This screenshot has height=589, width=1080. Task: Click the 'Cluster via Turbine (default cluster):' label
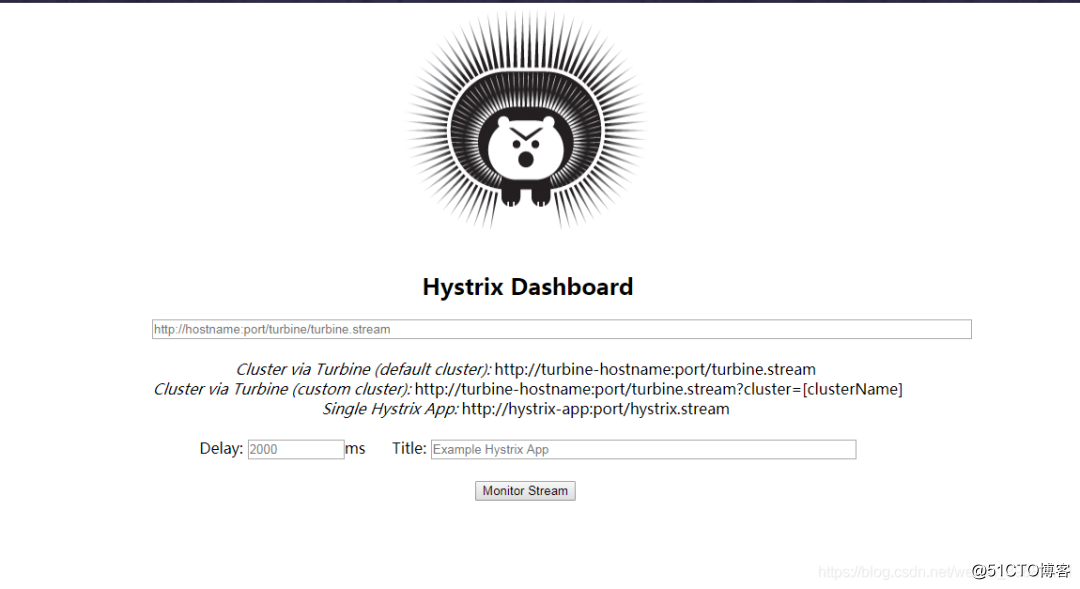[364, 369]
